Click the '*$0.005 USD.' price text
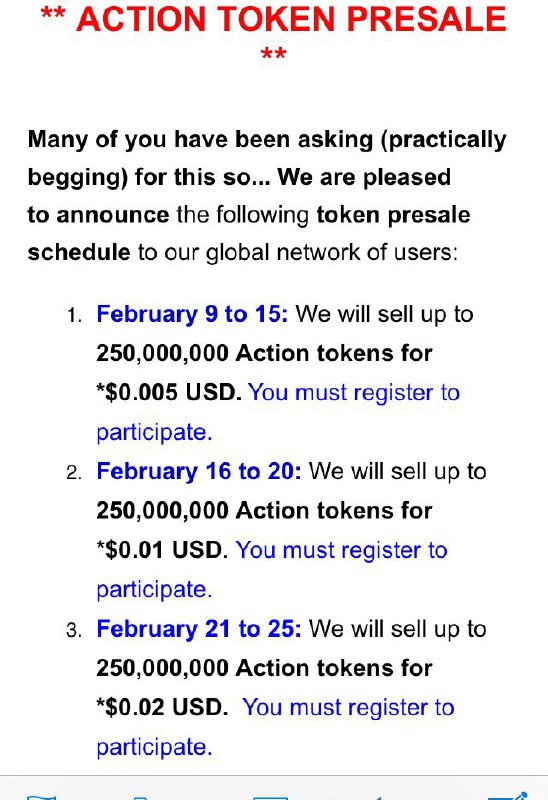Screen dimensions: 548x800 [x=169, y=392]
